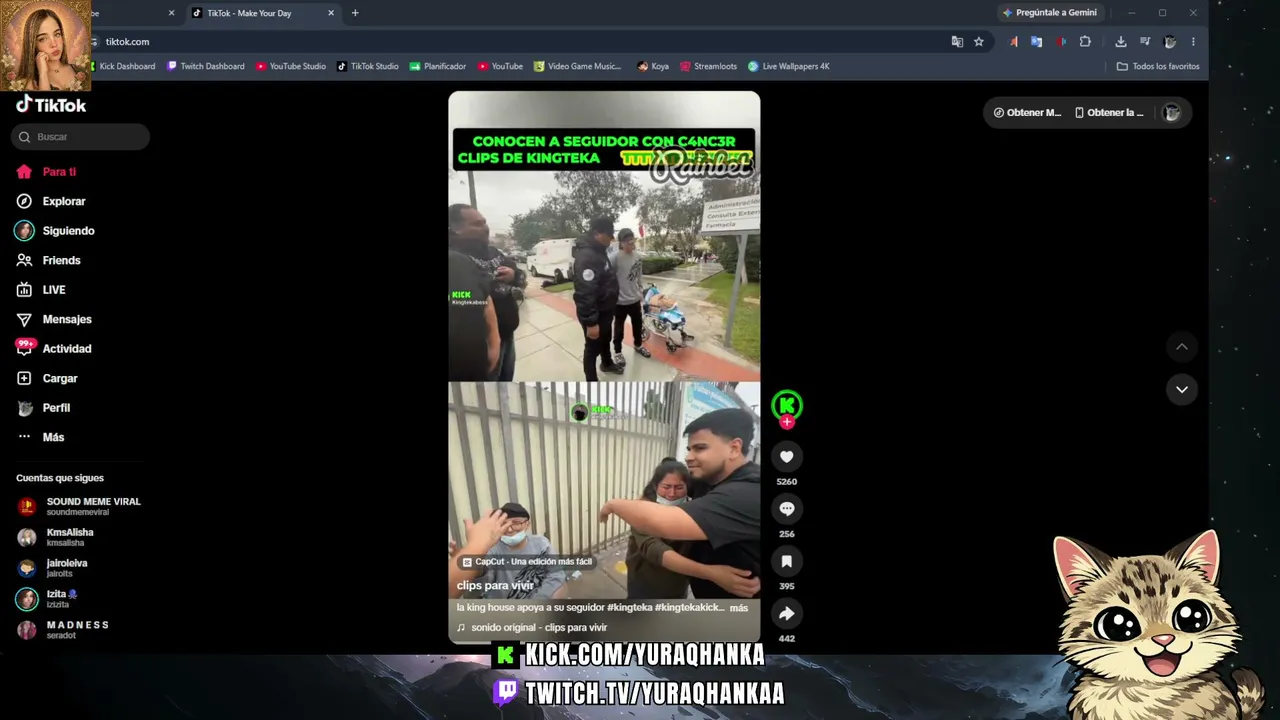Expand the video caption with 'más'
The image size is (1280, 720).
pos(739,608)
